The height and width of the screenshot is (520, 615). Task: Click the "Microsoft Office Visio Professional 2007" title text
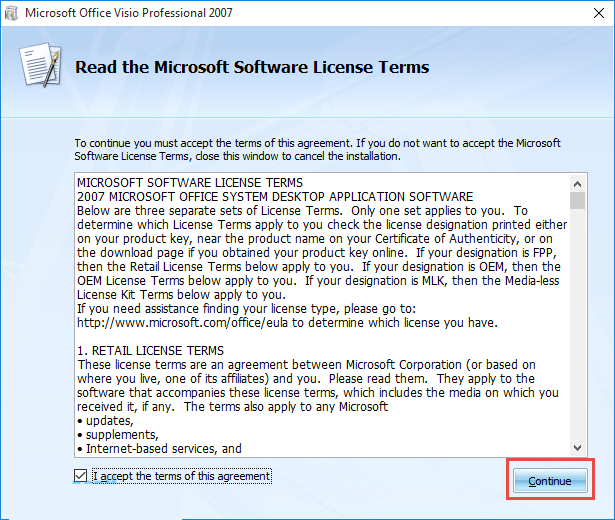tap(129, 13)
